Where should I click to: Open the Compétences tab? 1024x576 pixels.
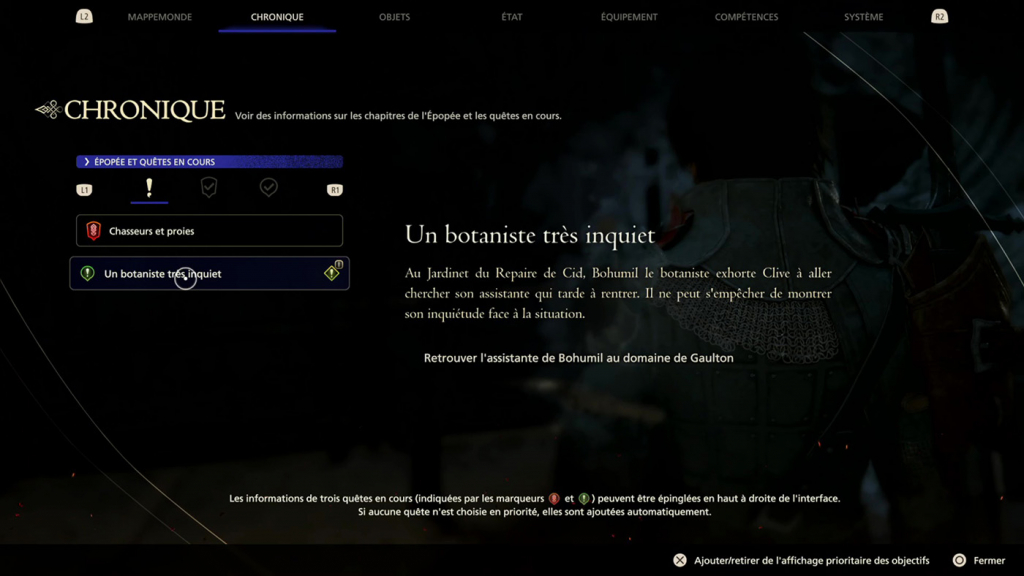746,17
